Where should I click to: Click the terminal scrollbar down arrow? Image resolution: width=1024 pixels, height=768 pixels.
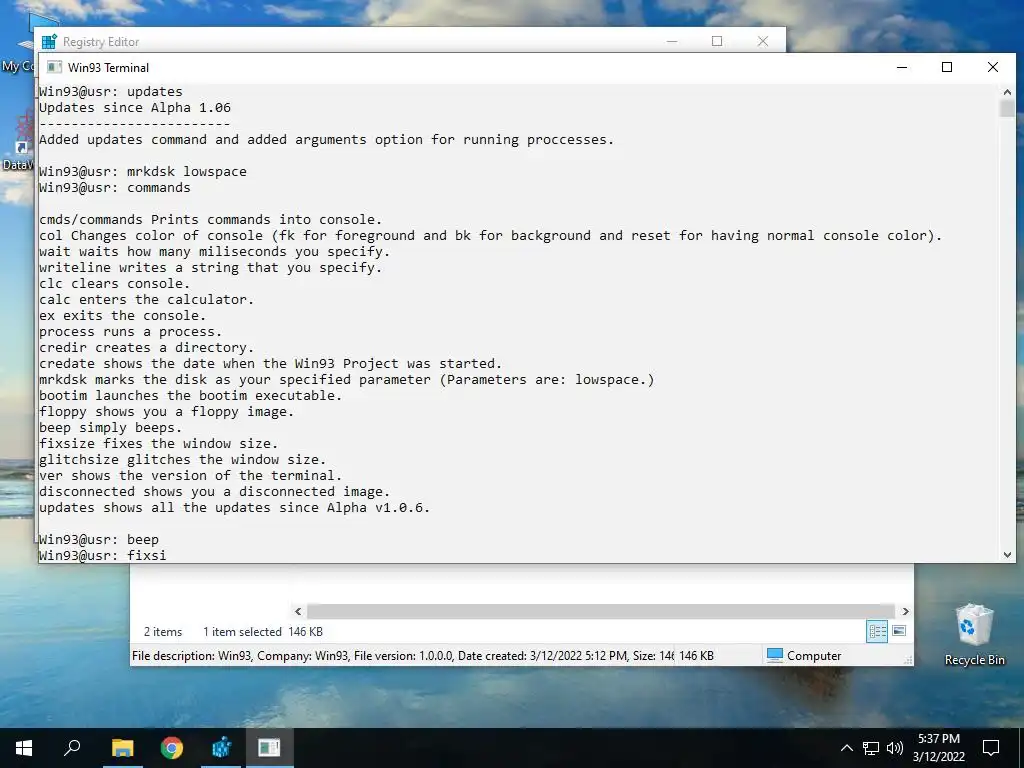coord(1007,554)
